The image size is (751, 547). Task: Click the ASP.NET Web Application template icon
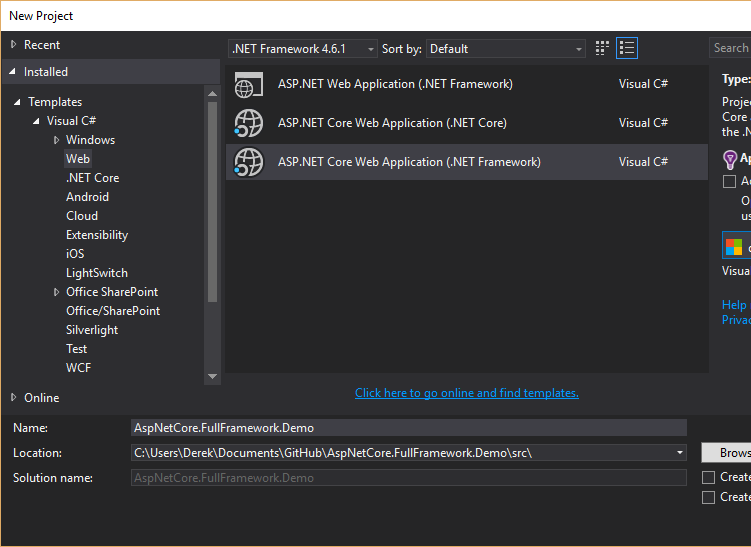[x=249, y=84]
